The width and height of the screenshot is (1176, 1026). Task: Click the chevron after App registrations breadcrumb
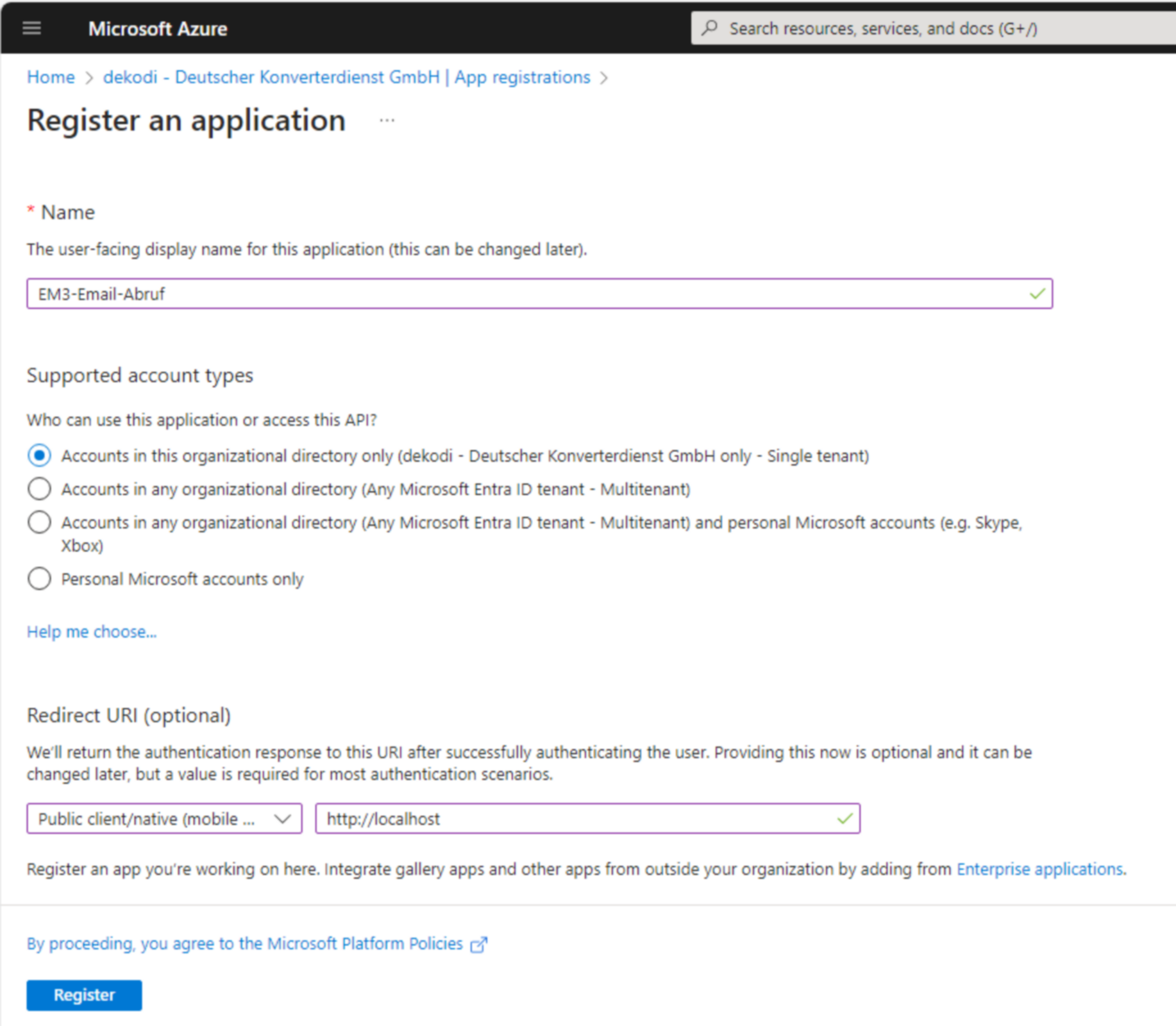pos(603,78)
